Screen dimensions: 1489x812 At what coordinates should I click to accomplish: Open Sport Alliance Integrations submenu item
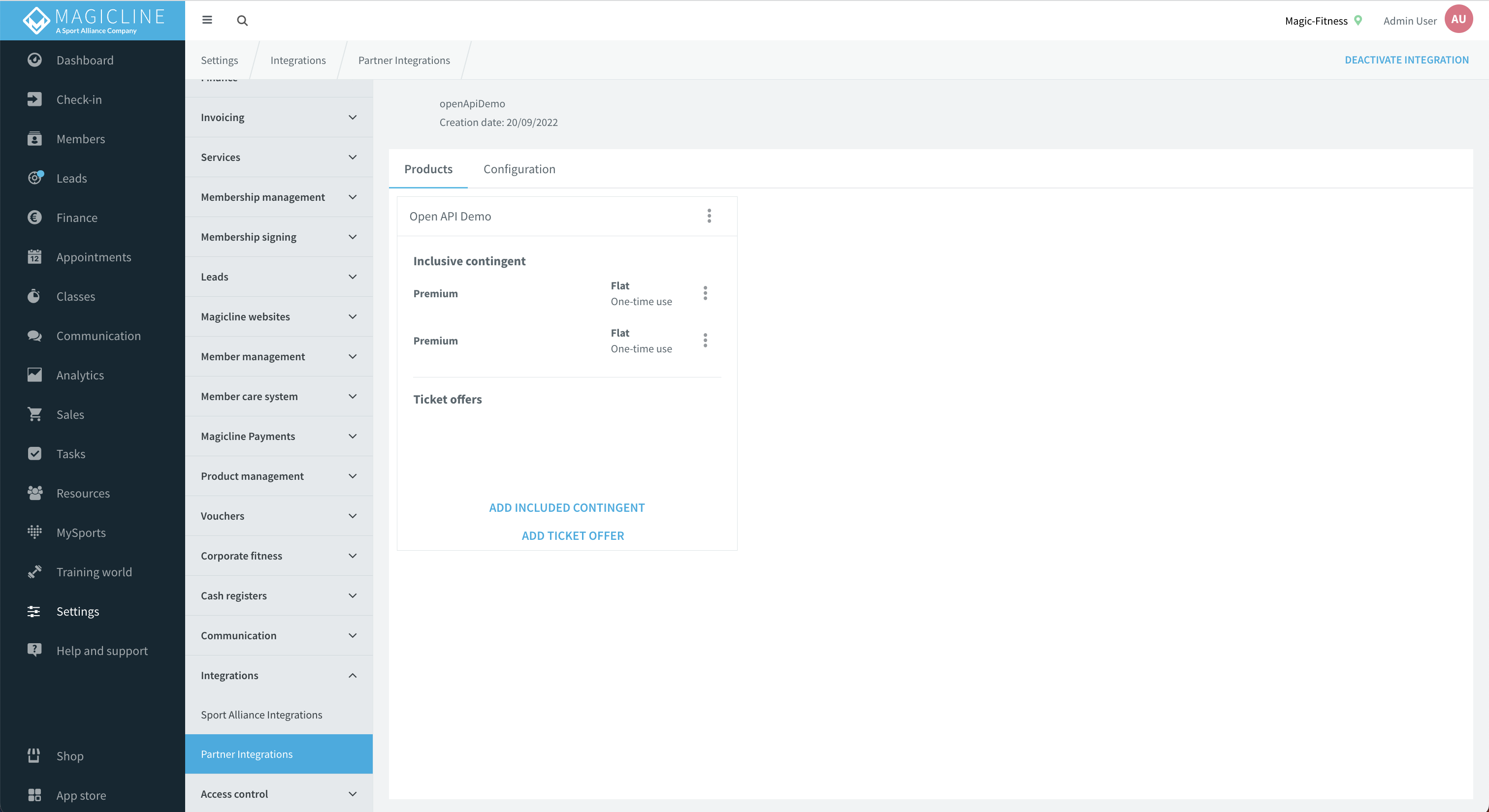[x=261, y=715]
